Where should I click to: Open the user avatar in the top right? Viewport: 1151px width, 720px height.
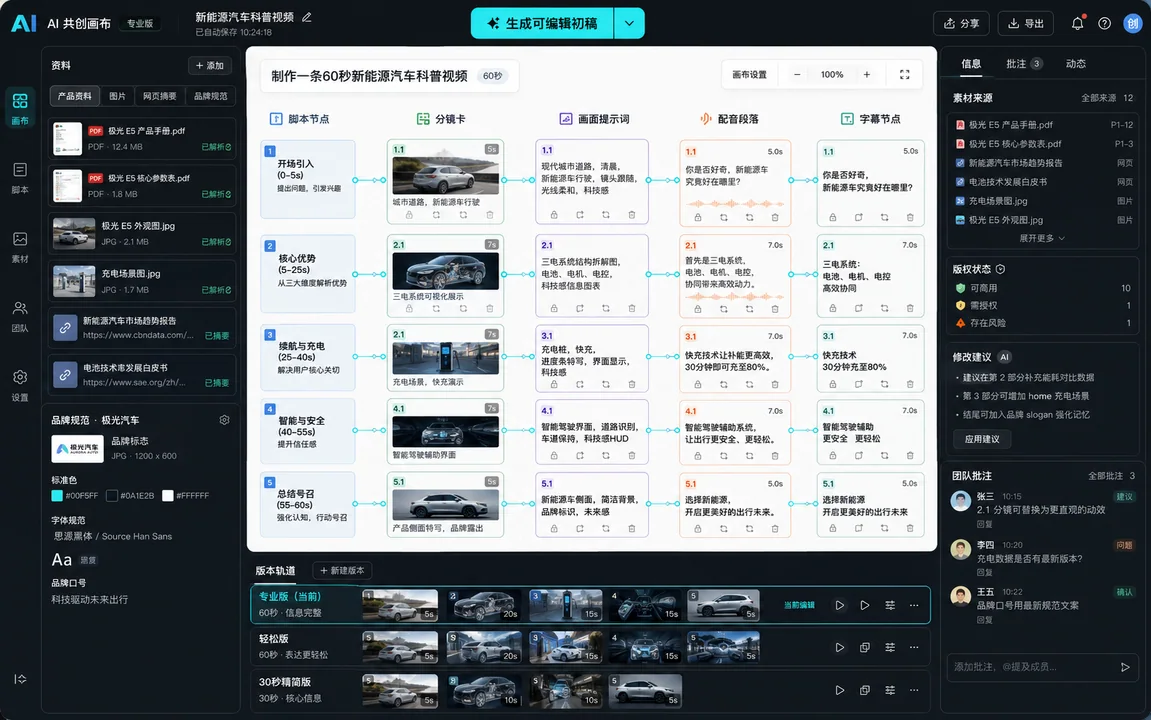(x=1133, y=23)
